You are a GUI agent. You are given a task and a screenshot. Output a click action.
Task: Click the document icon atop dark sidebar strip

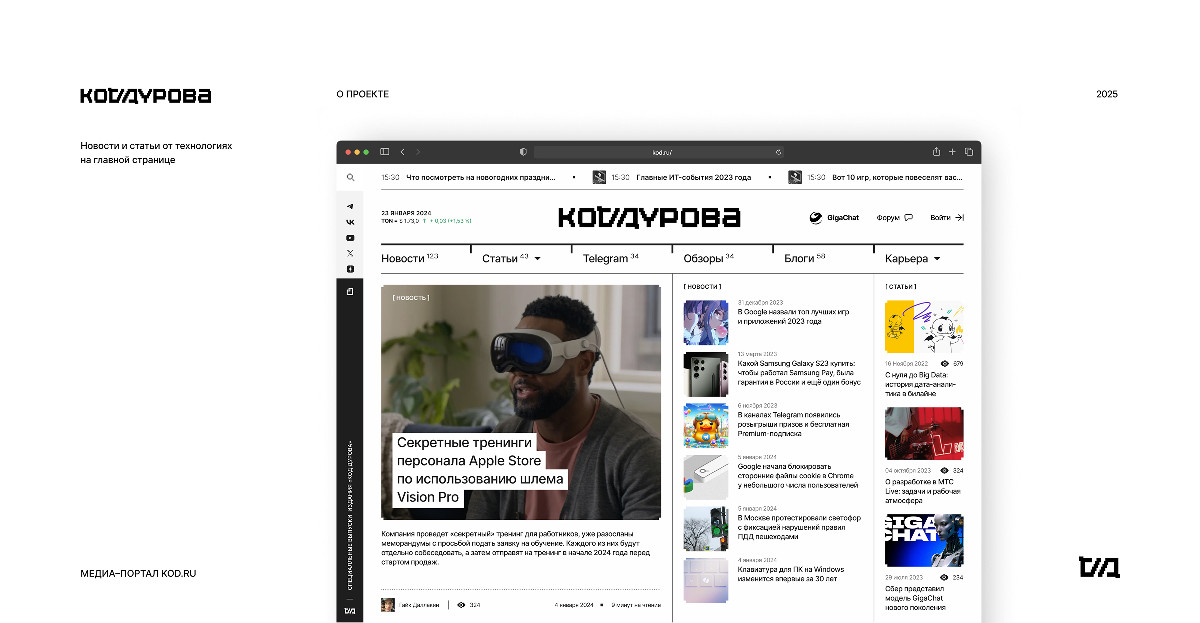pos(350,292)
